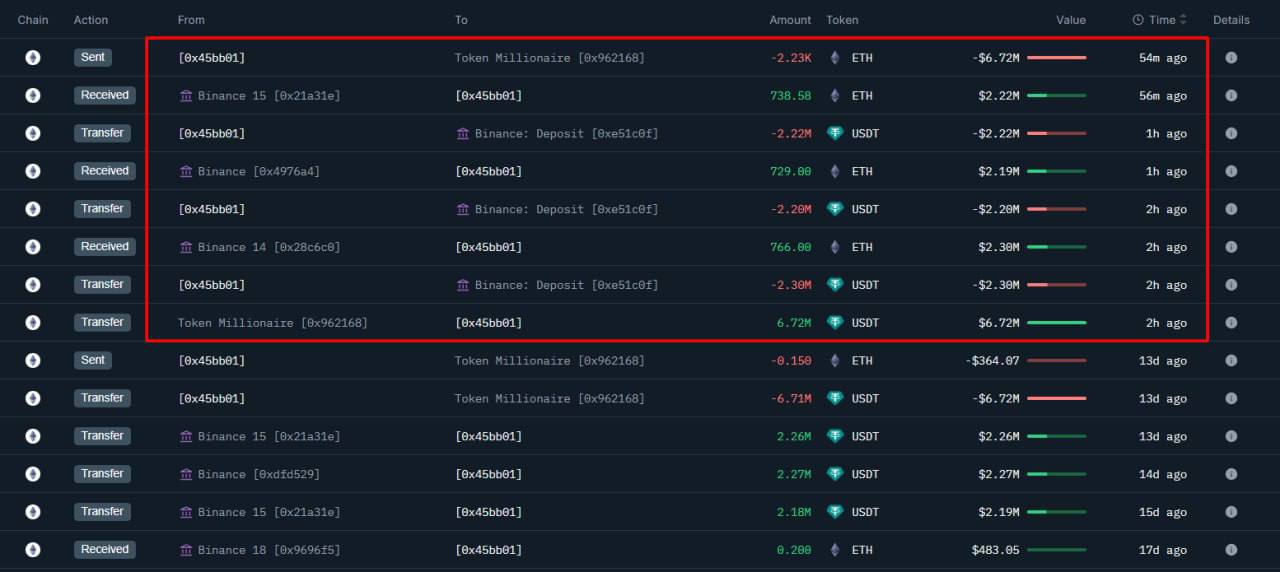This screenshot has width=1280, height=572.
Task: Open details info icon for the 15d ago transaction
Action: click(x=1231, y=512)
